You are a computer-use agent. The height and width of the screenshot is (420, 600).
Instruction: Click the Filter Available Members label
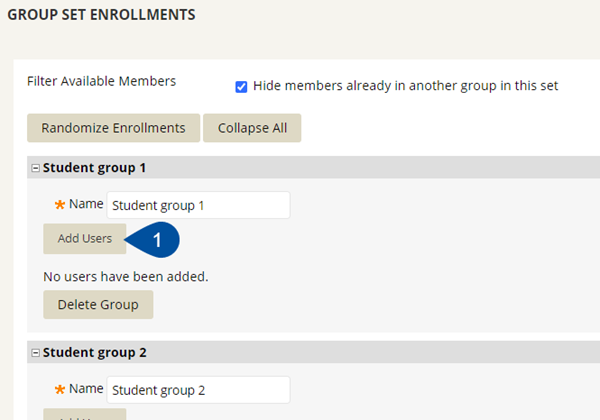point(101,81)
